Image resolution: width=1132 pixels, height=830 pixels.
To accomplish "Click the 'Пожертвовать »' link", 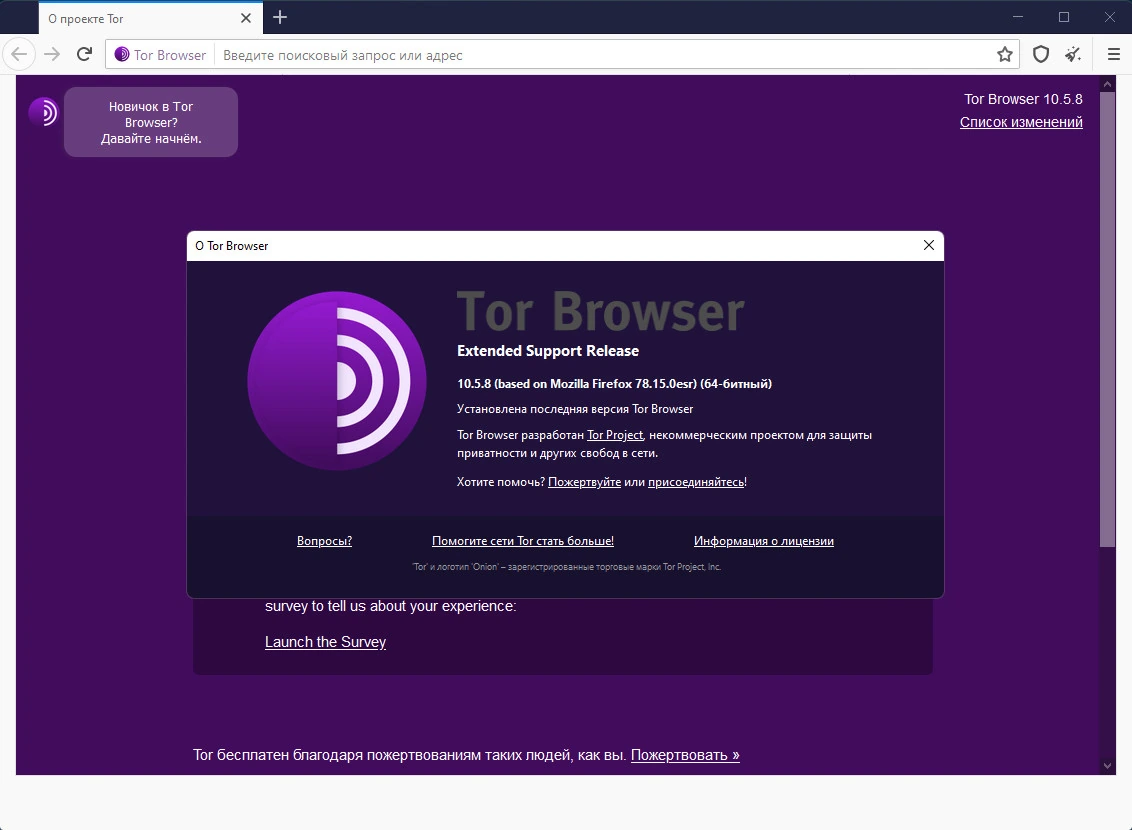I will pyautogui.click(x=685, y=755).
